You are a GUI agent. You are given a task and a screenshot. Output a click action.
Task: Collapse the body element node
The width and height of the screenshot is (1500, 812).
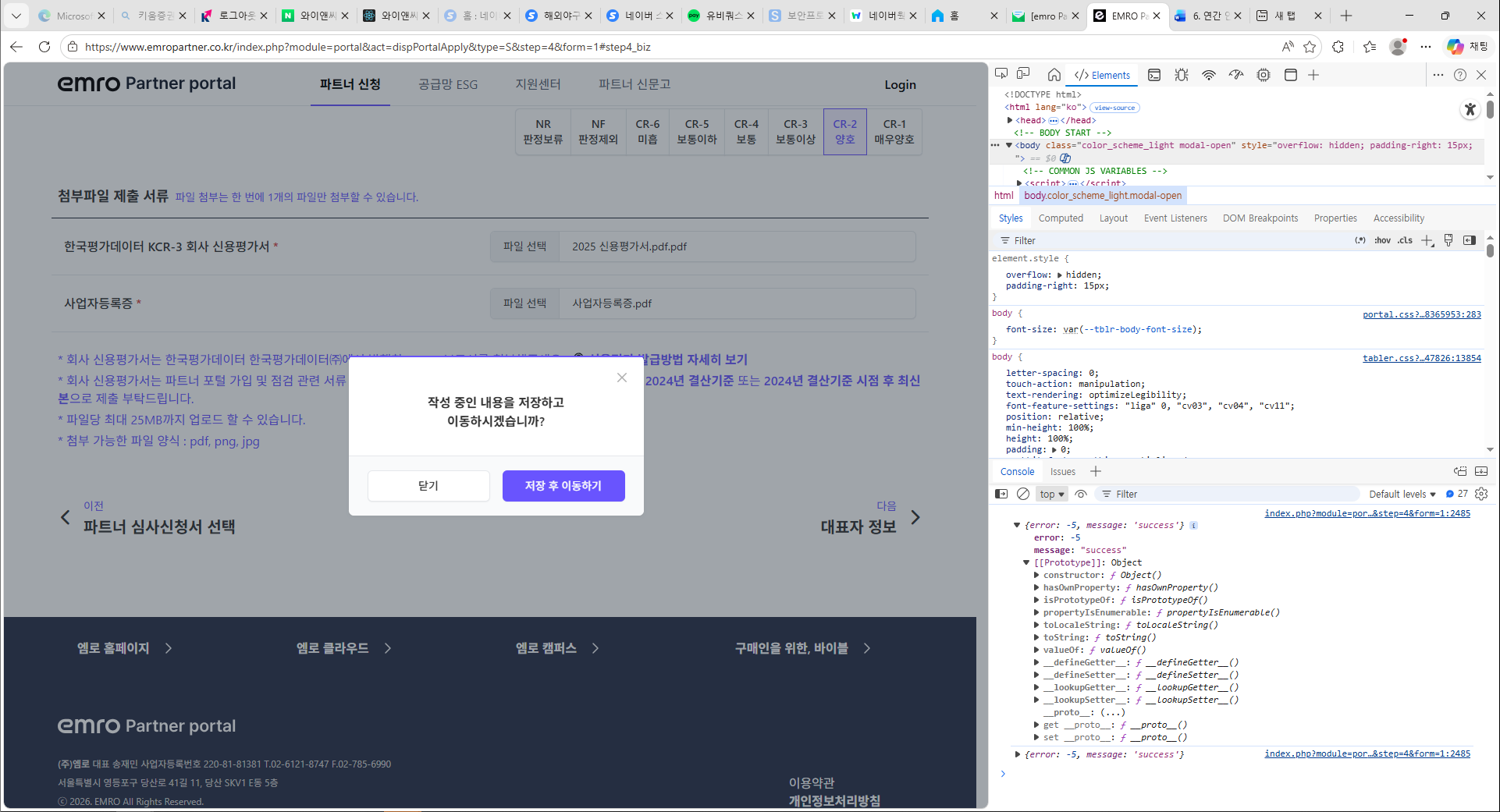[x=1009, y=145]
